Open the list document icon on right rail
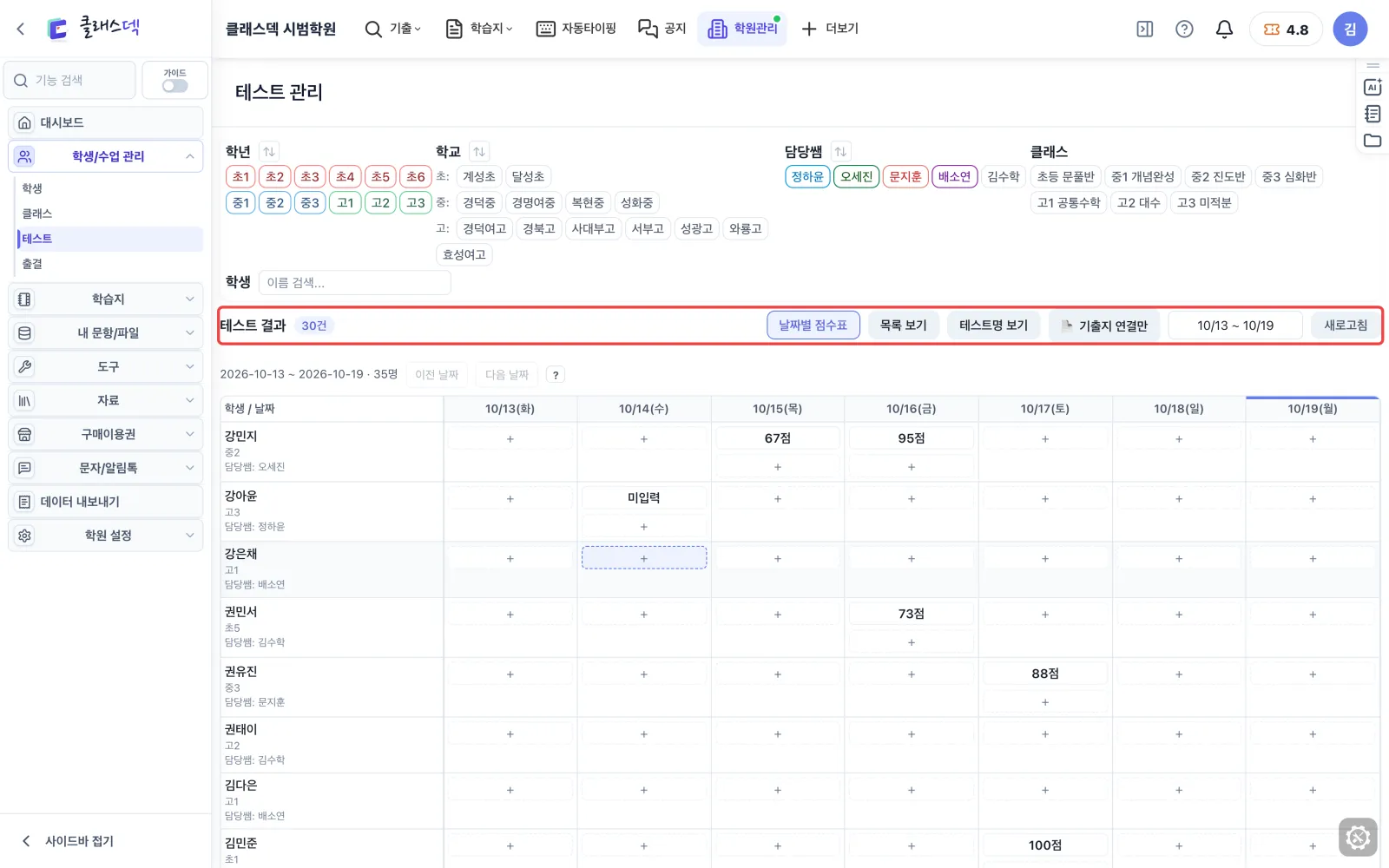1389x868 pixels. coord(1373,114)
